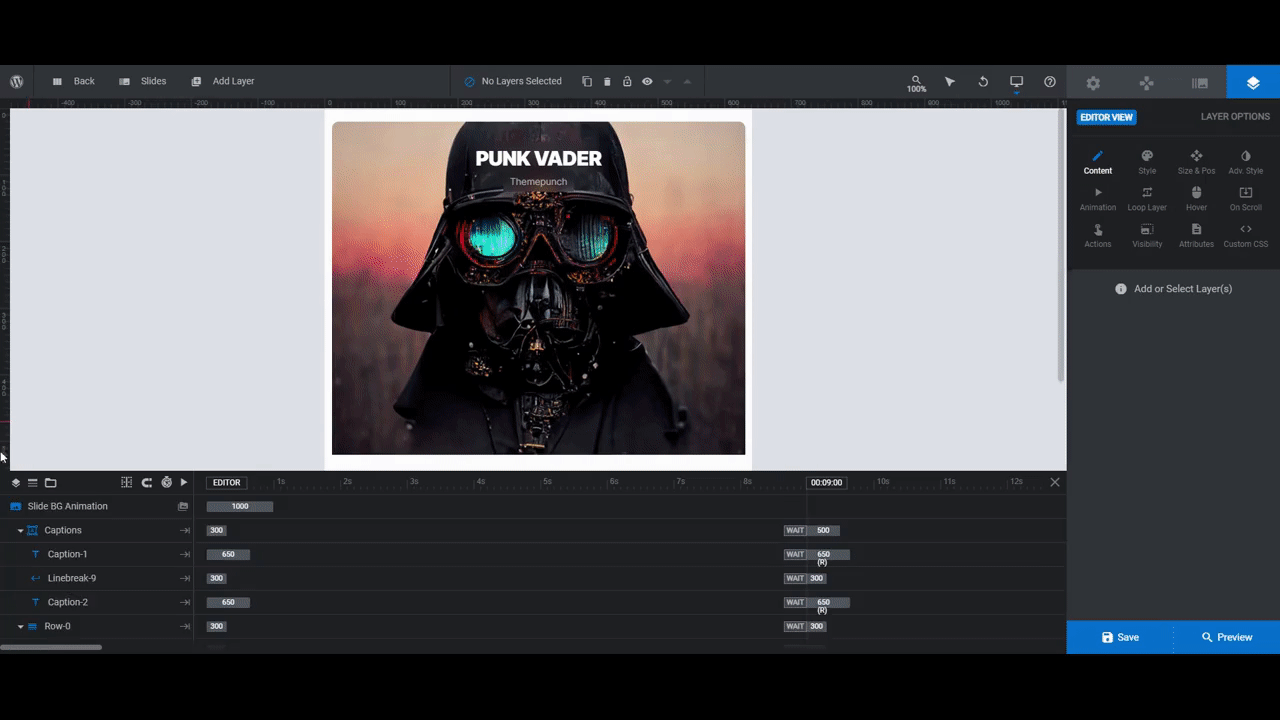
Task: Open the Animation layer option
Action: [x=1098, y=199]
